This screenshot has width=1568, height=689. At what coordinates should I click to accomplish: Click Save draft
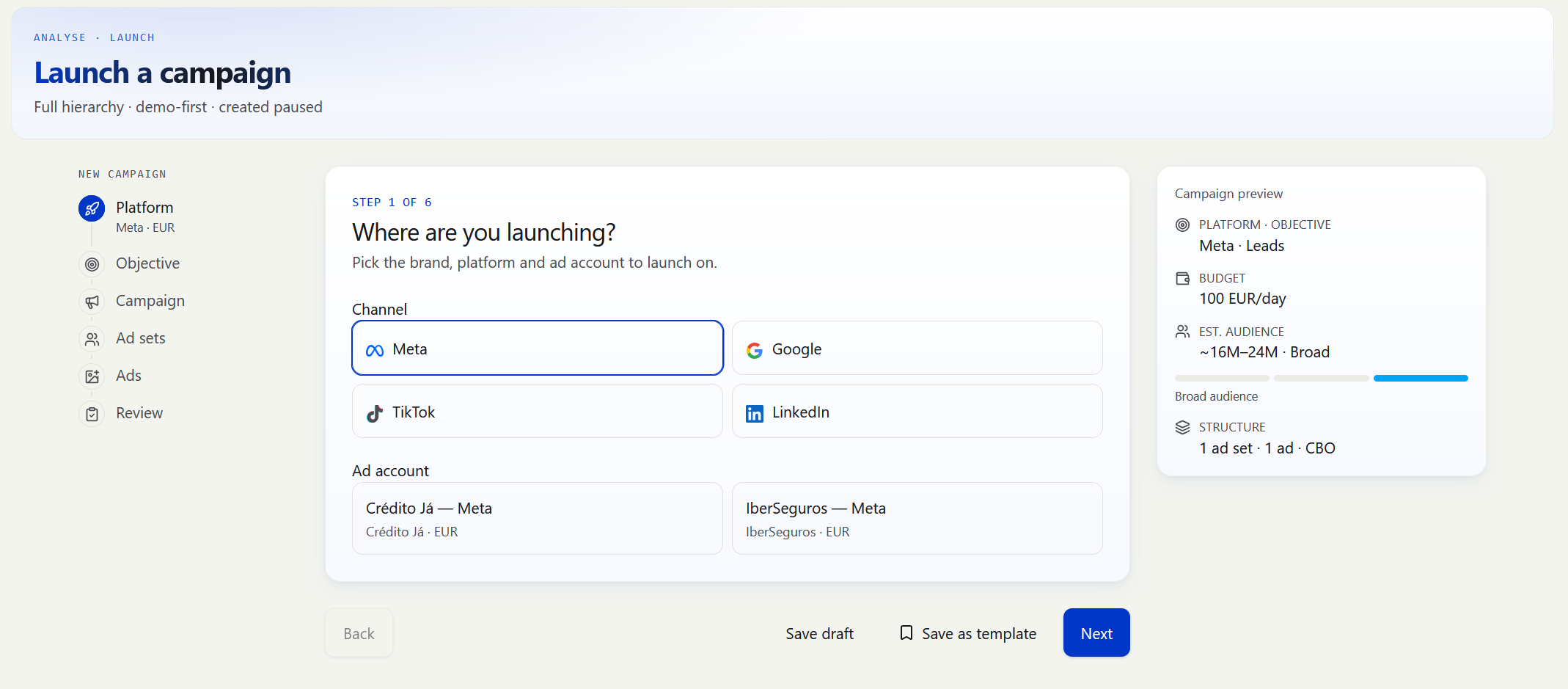[x=819, y=633]
